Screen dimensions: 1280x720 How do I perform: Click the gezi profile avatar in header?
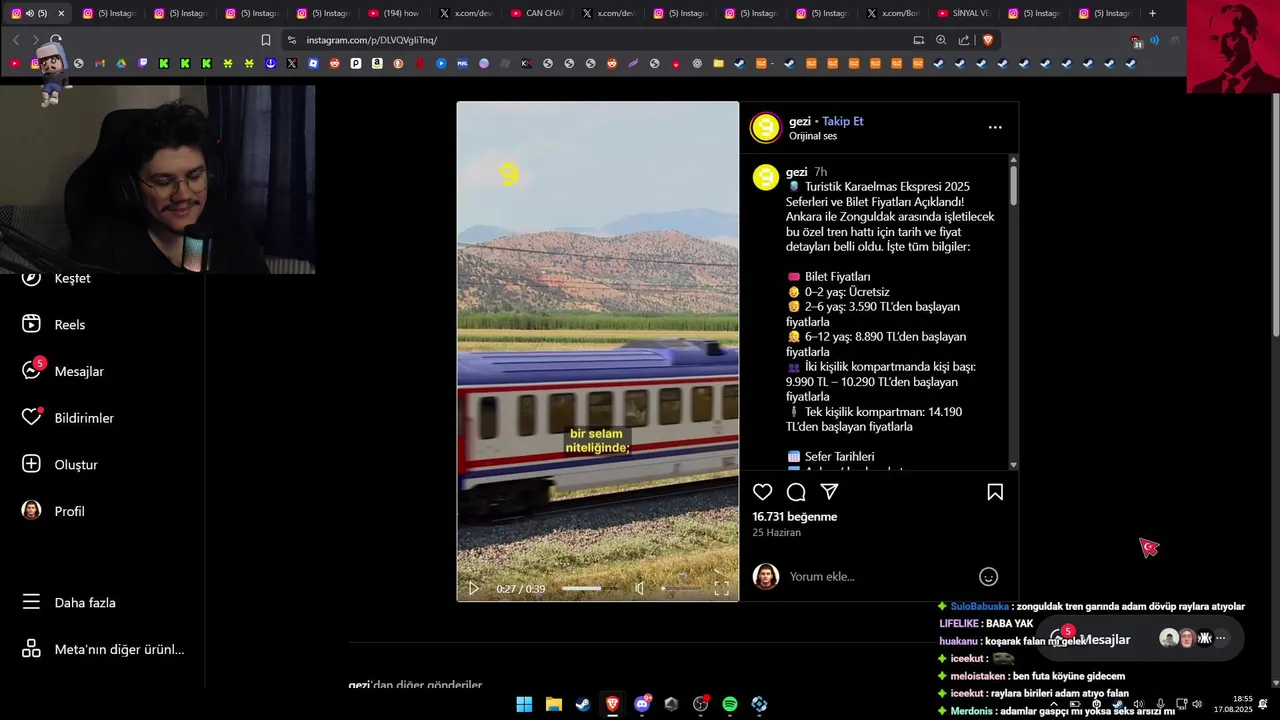pos(765,128)
